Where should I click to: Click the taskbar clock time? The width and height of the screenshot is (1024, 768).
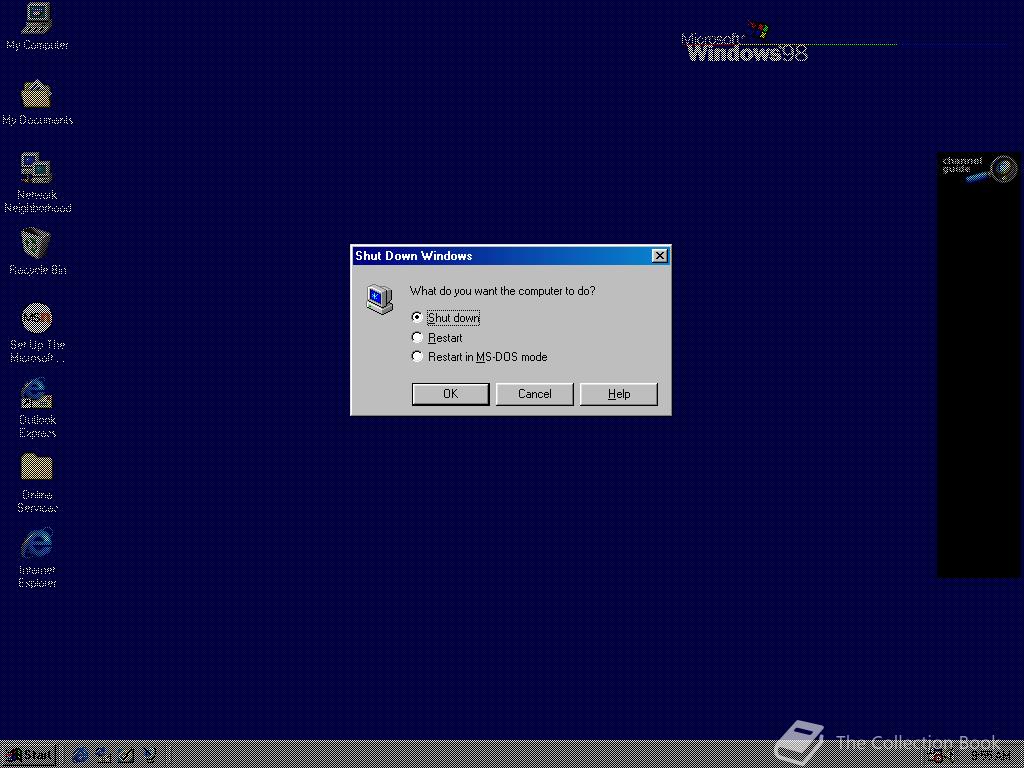pos(990,756)
